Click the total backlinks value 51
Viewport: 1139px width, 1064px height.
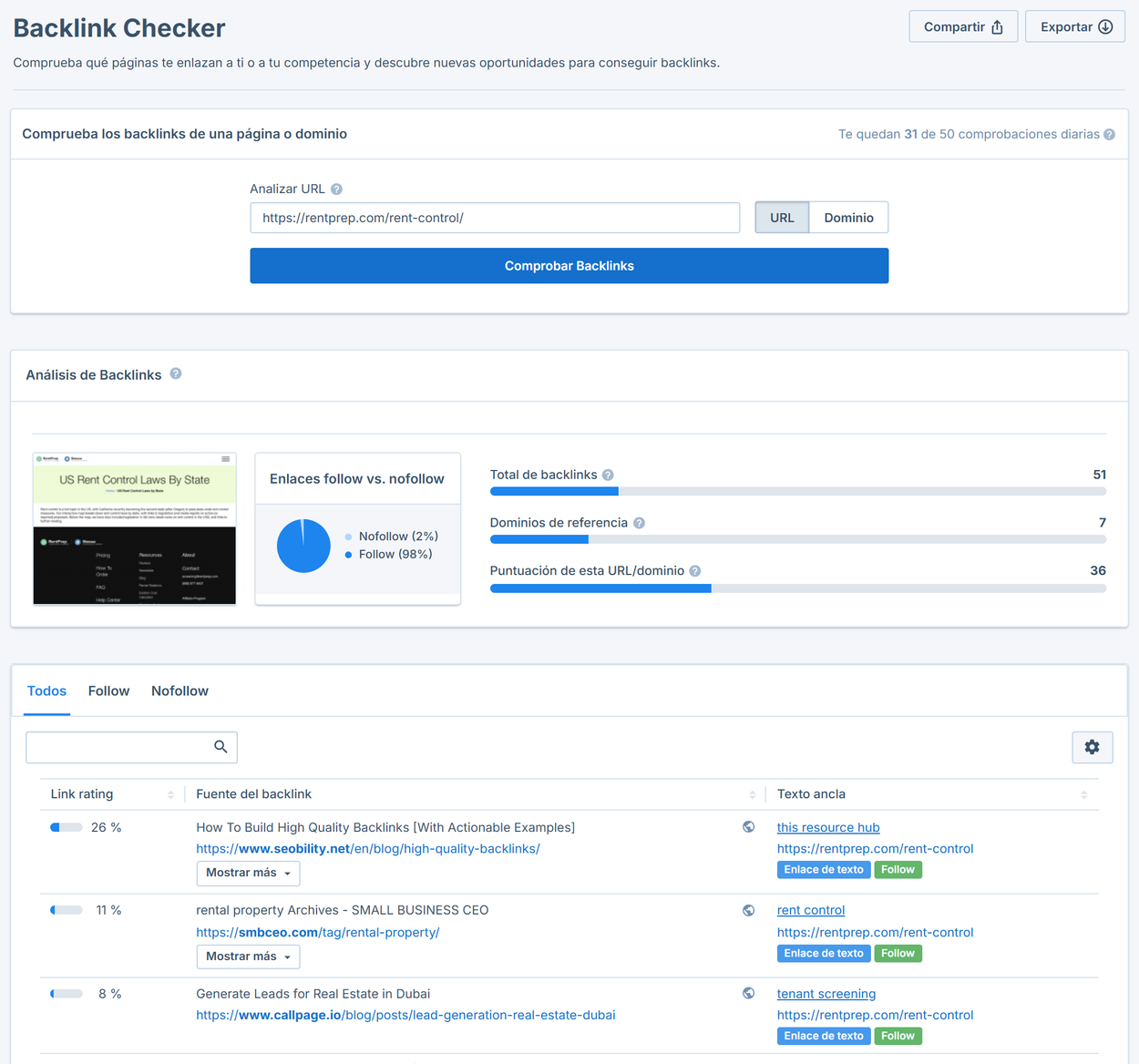(1100, 475)
